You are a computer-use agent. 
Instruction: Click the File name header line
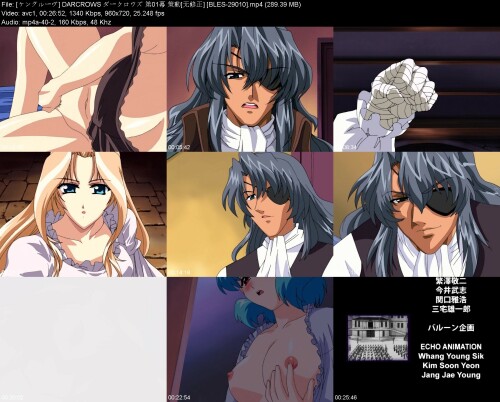click(x=151, y=4)
